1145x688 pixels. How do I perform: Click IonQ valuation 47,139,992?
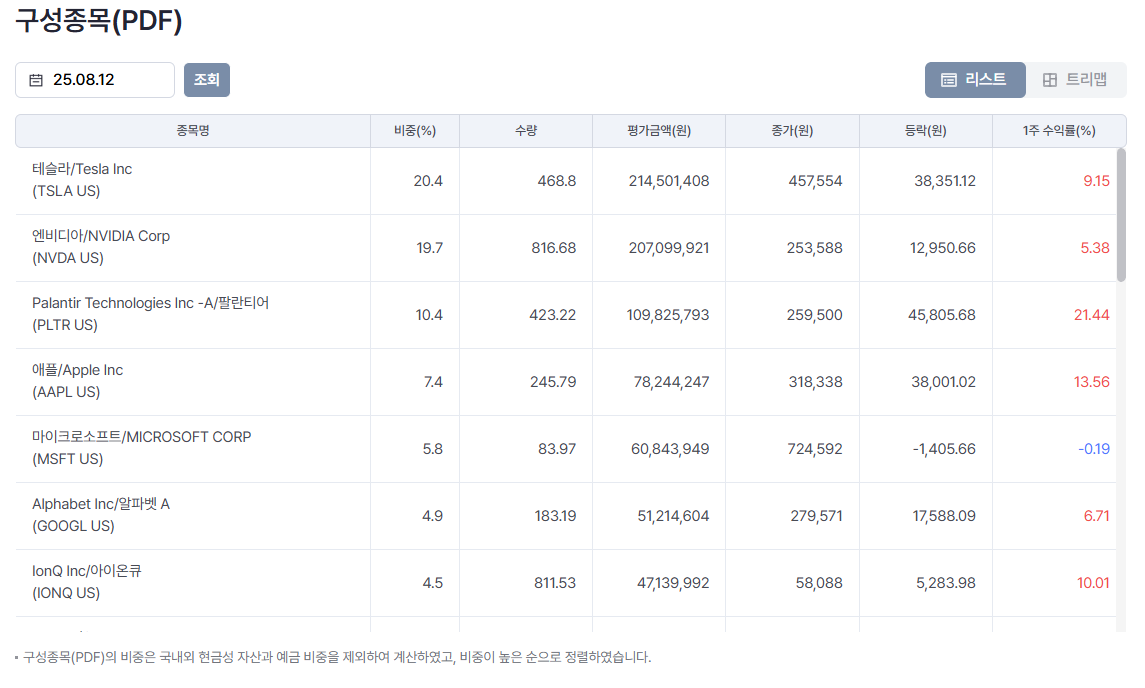point(673,584)
